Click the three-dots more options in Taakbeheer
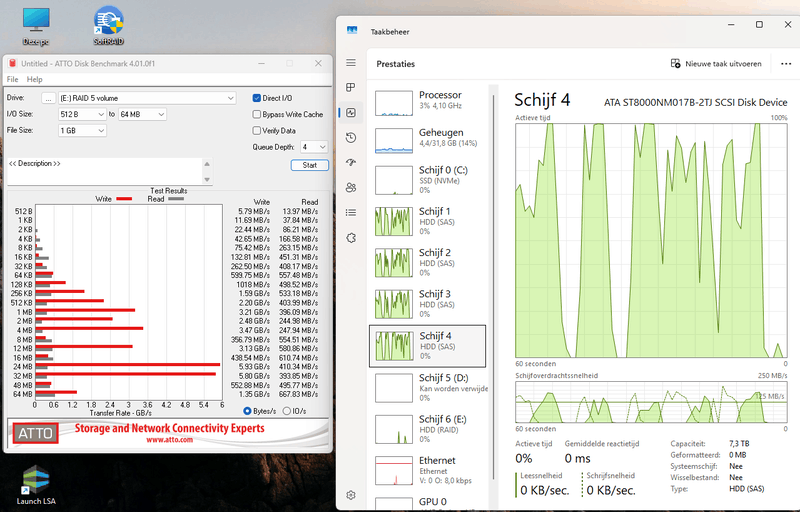This screenshot has width=800, height=512. 786,64
